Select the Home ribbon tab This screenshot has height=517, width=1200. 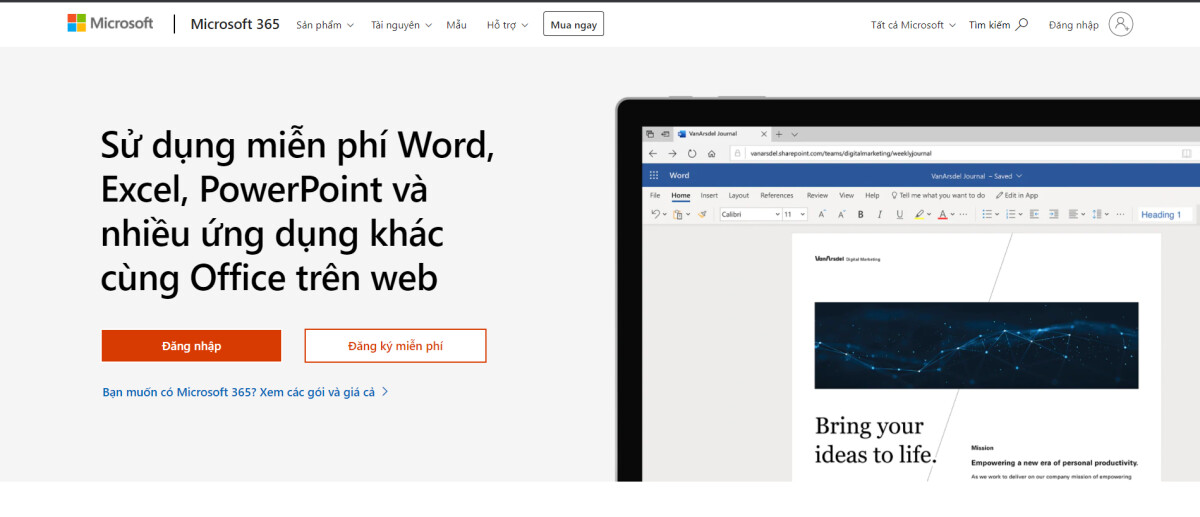click(x=681, y=195)
